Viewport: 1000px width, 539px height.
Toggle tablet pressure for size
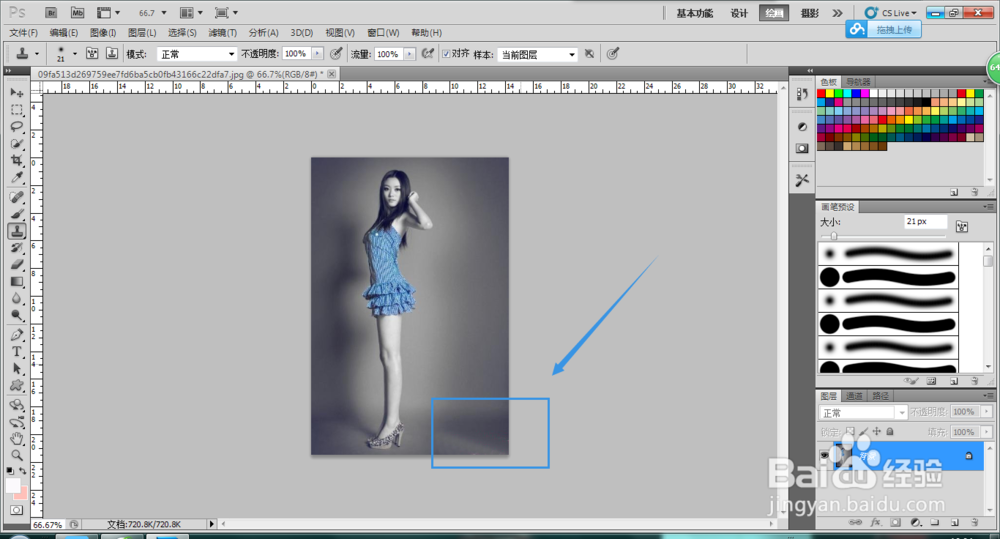(613, 54)
